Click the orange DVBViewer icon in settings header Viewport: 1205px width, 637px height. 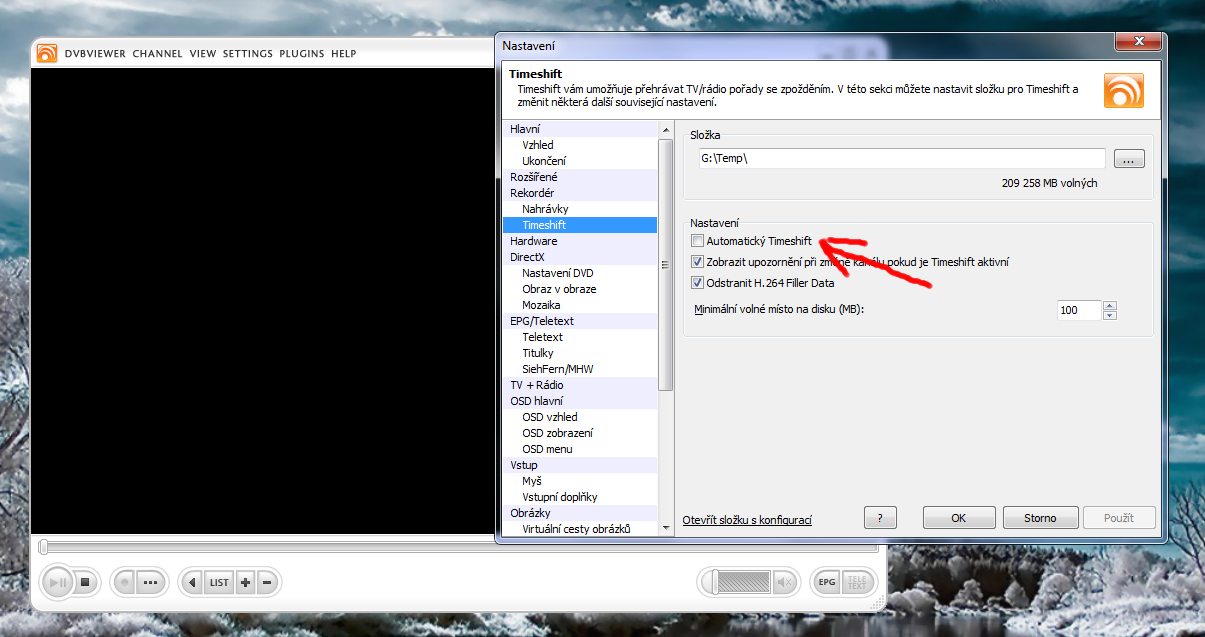pyautogui.click(x=1123, y=89)
